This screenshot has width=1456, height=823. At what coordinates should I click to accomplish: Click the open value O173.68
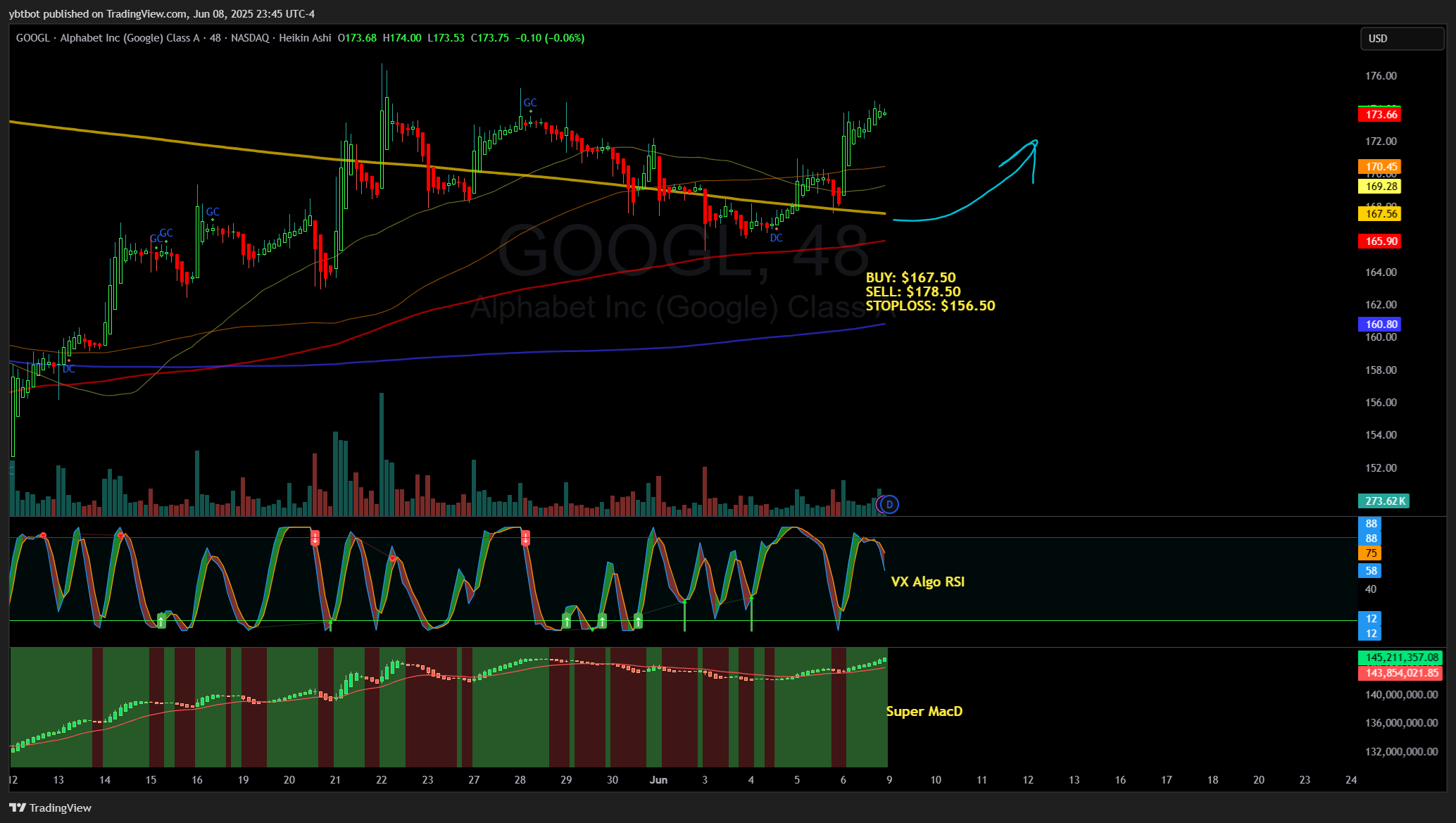(357, 38)
